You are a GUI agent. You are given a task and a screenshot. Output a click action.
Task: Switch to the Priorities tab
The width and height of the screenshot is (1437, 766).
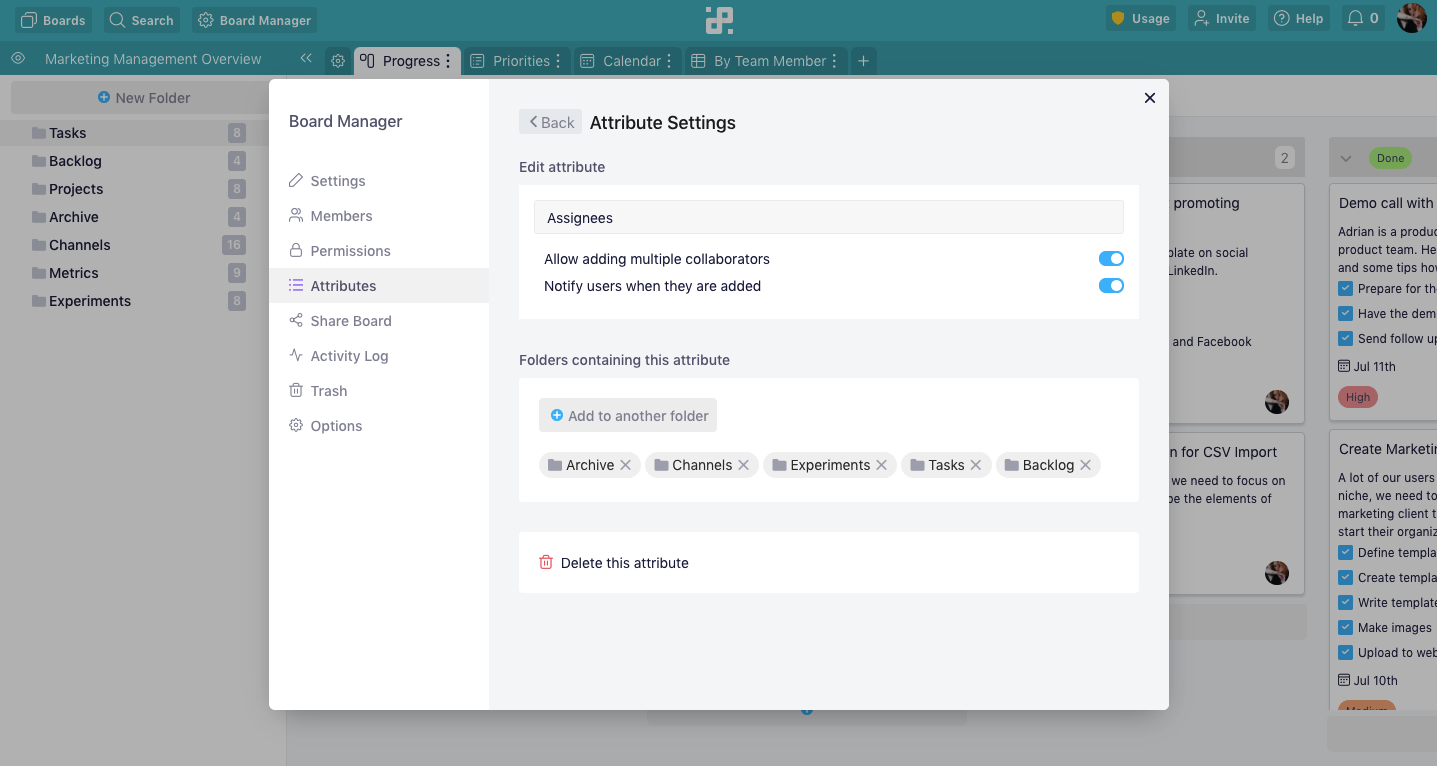[x=511, y=61]
